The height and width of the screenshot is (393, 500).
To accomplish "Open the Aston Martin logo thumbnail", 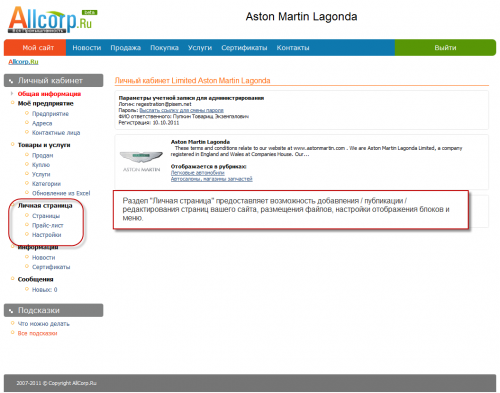I will coord(141,161).
